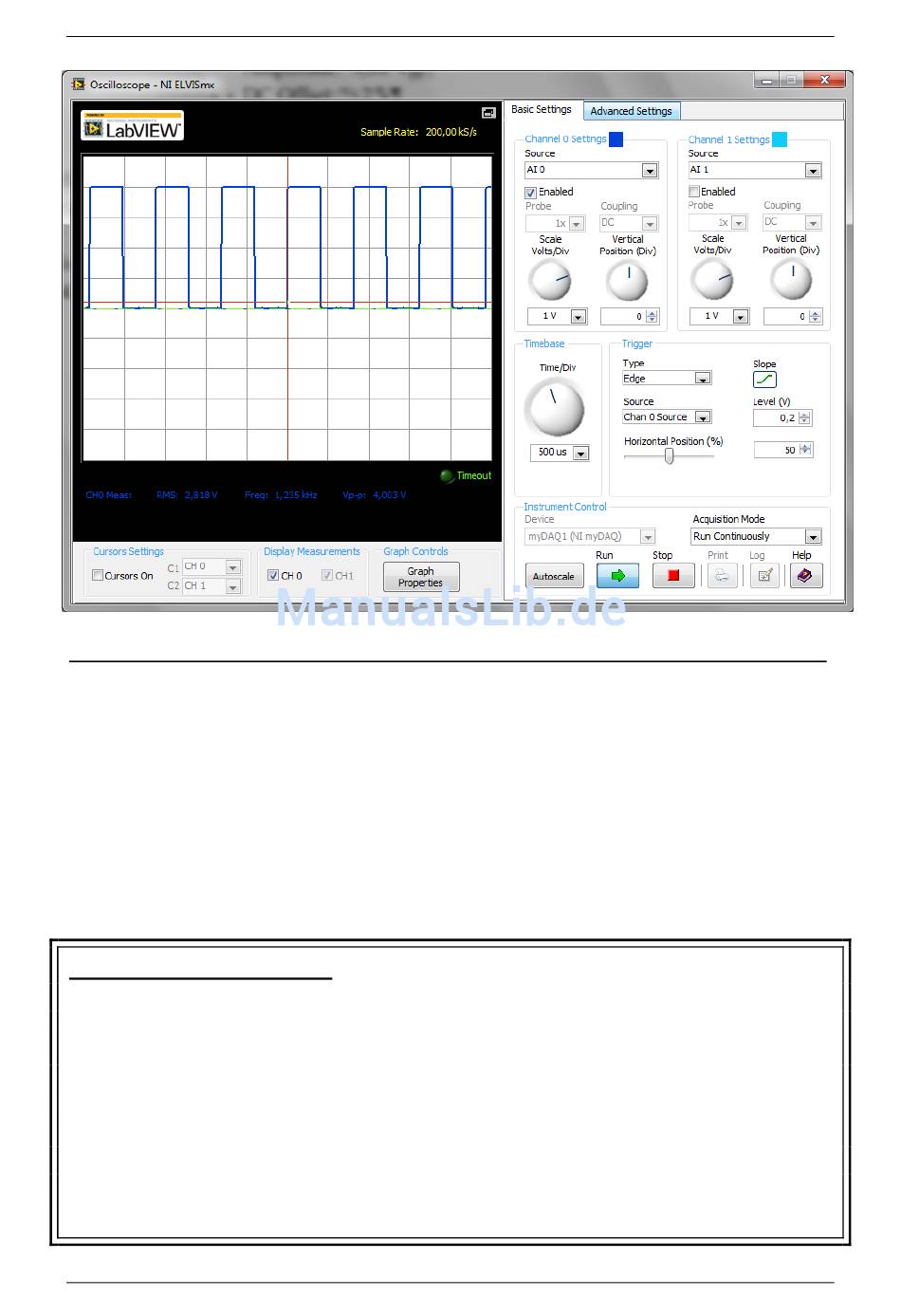Toggle CH 0 display measurements checkbox
This screenshot has height=1316, width=901.
click(x=273, y=575)
